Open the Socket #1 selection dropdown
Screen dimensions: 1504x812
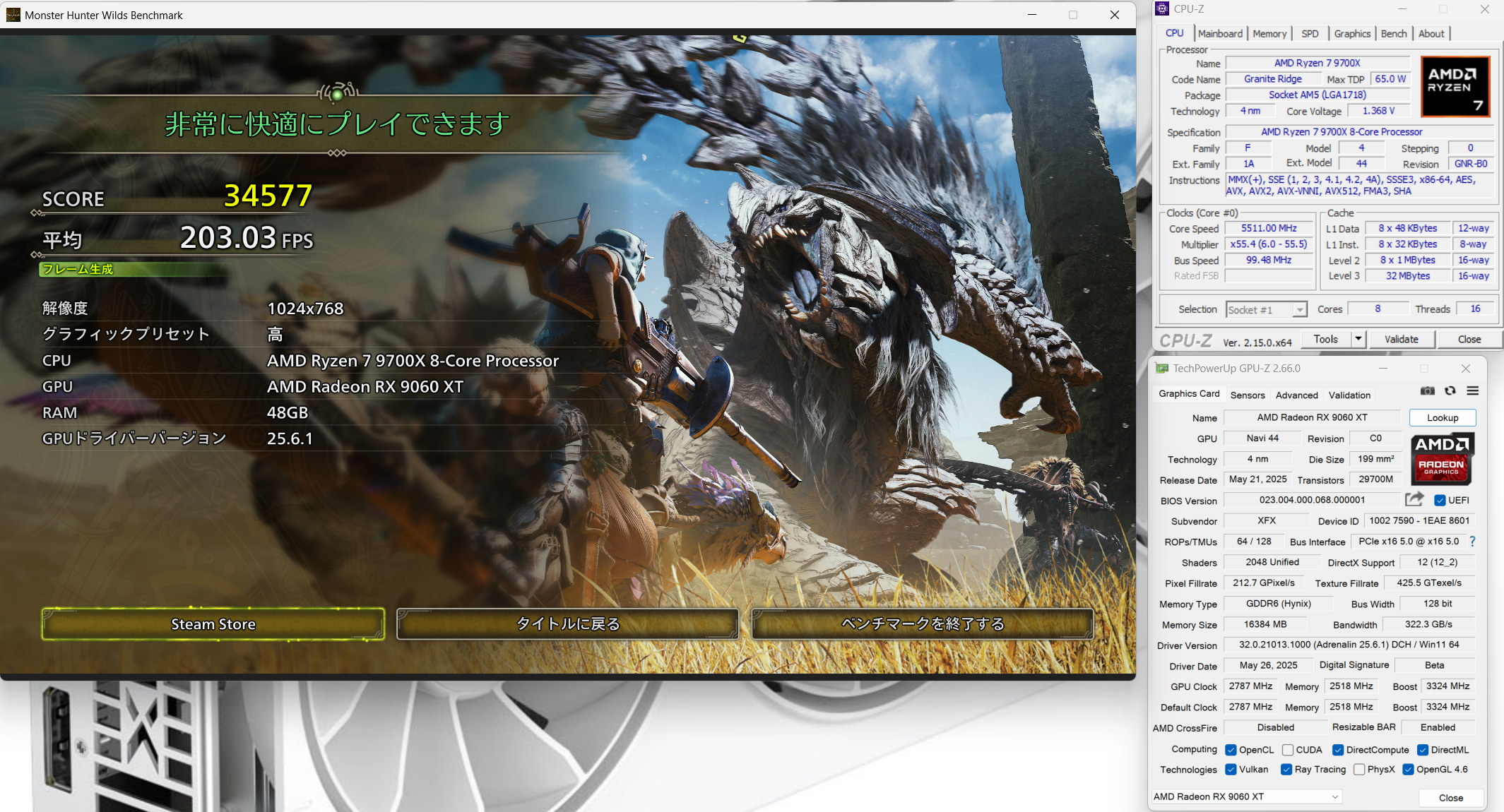tap(1266, 309)
